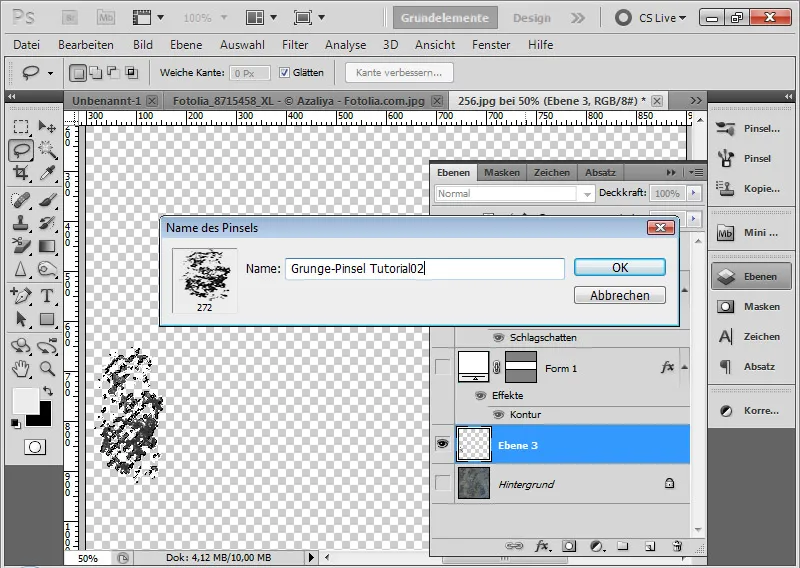
Task: Confirm brush name with OK
Action: click(620, 267)
